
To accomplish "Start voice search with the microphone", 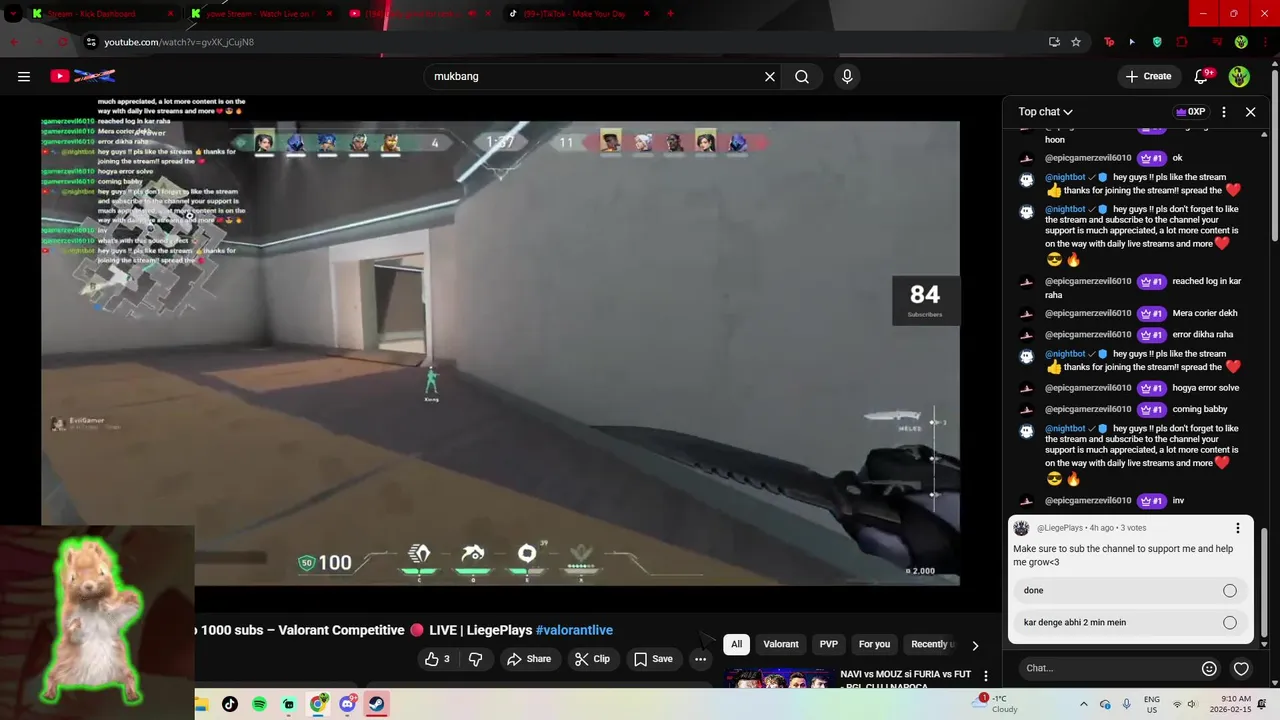I will click(847, 76).
